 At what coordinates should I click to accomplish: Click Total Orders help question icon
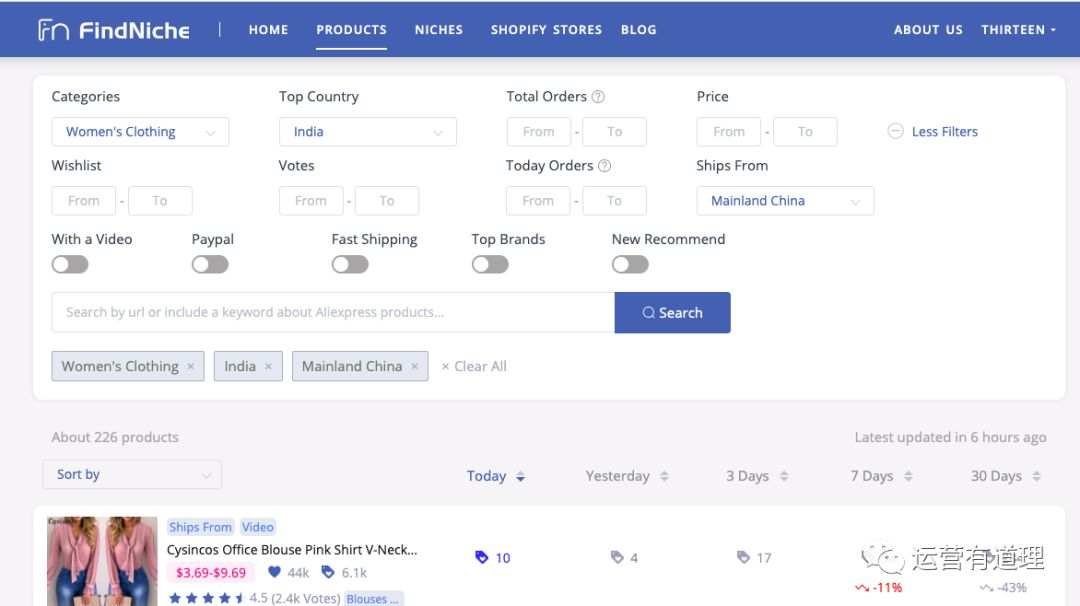click(x=599, y=96)
